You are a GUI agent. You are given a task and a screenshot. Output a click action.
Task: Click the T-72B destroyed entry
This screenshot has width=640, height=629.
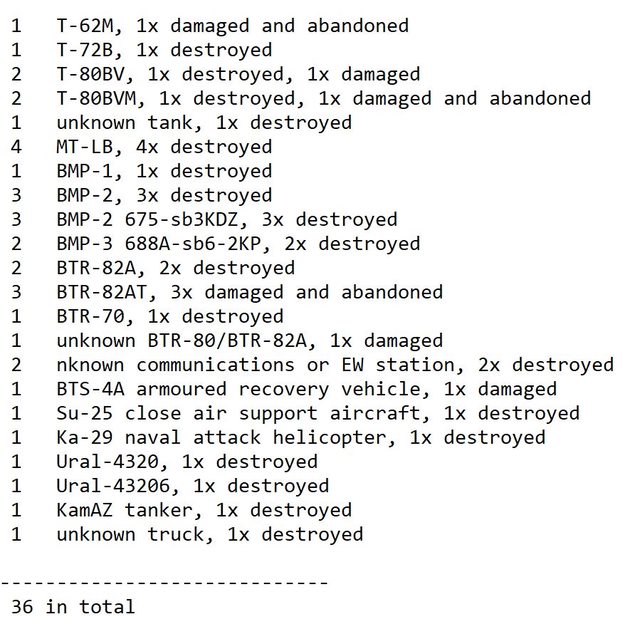click(x=164, y=50)
